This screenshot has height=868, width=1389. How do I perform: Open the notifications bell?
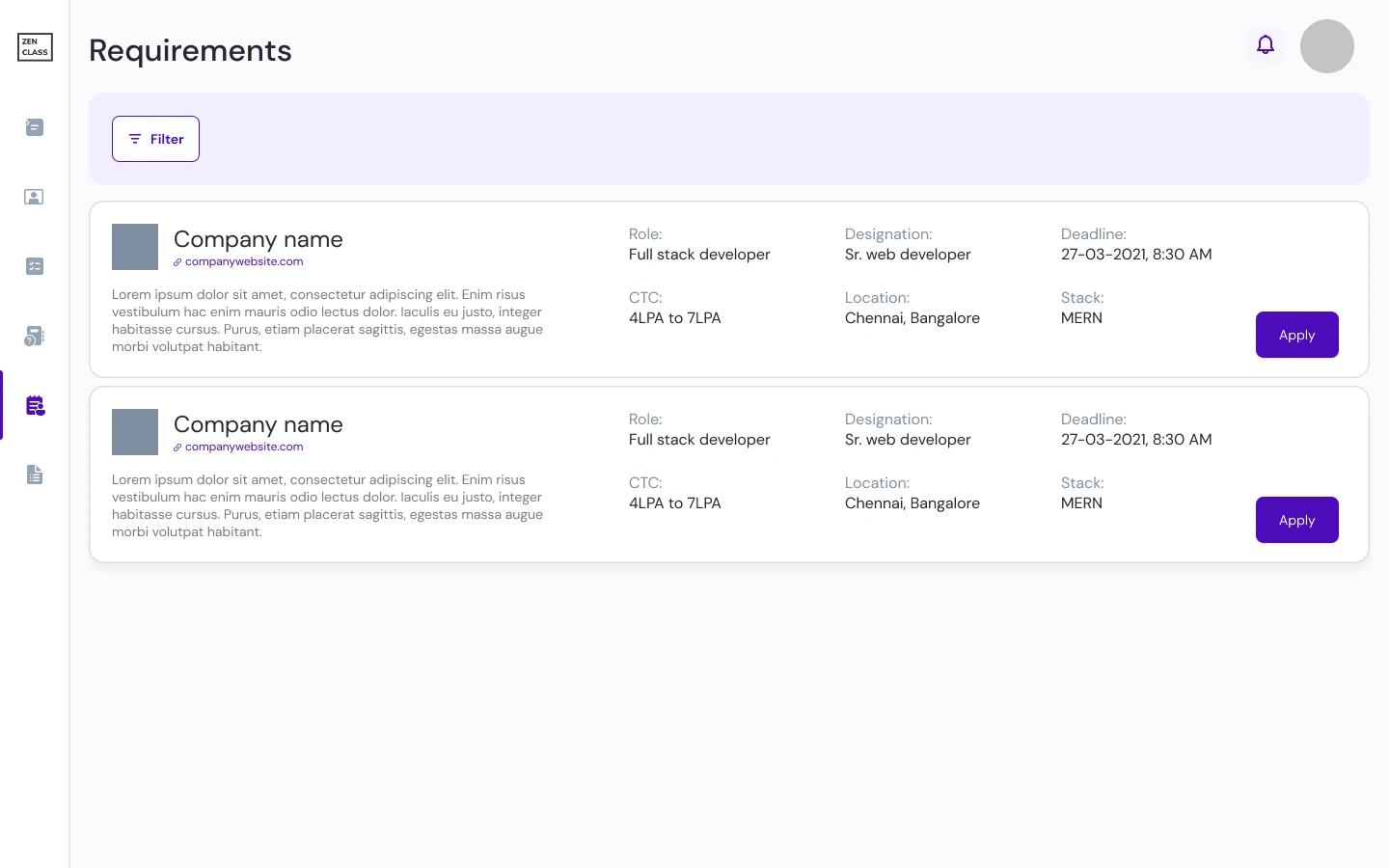pos(1266,44)
